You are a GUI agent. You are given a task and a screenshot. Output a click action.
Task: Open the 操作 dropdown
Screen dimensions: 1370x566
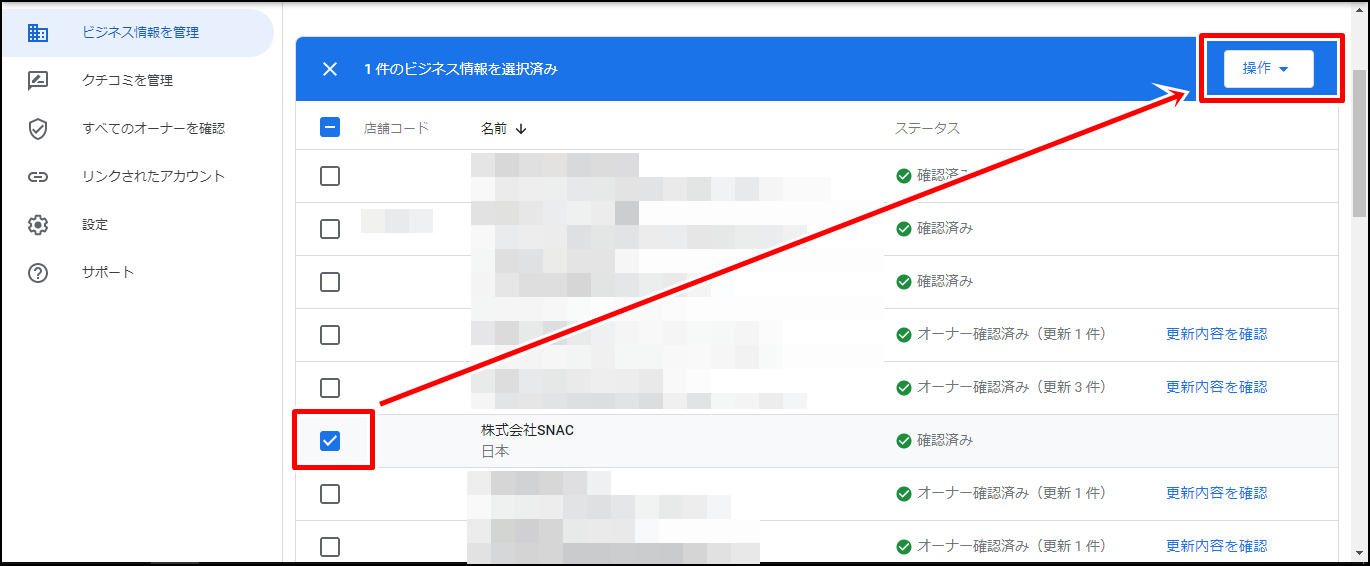1268,69
